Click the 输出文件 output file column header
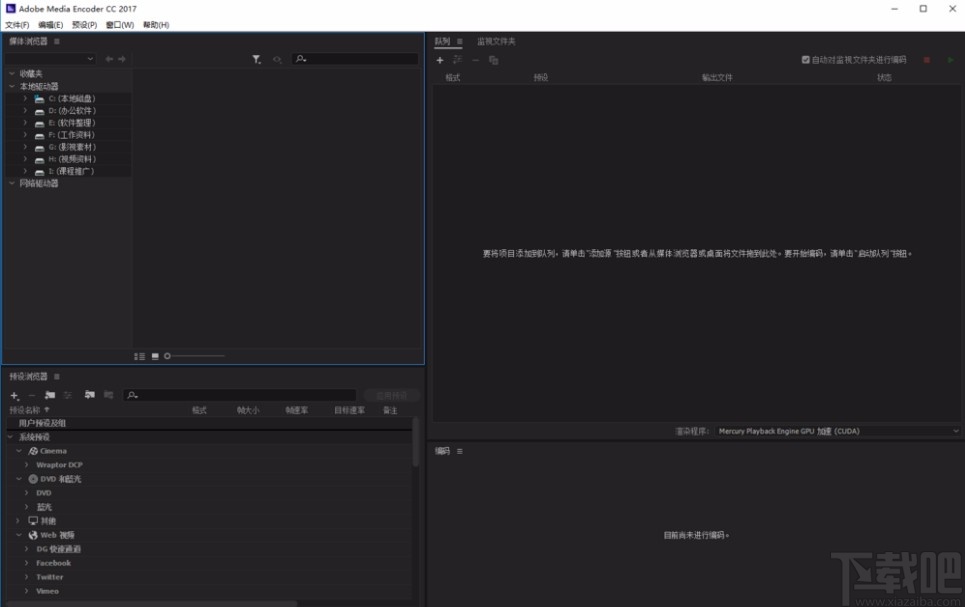 point(717,78)
